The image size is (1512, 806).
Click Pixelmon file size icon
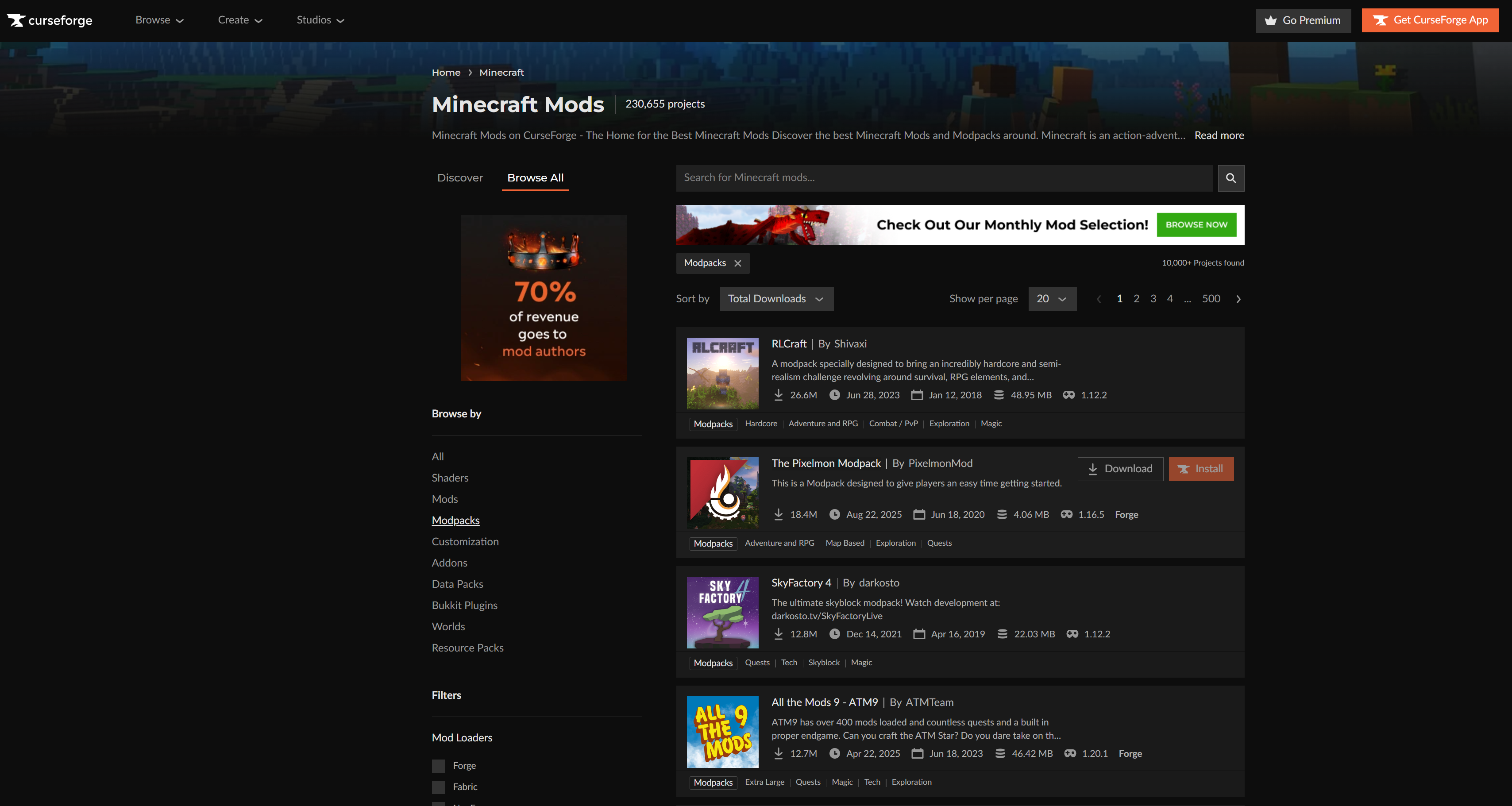(x=1002, y=514)
